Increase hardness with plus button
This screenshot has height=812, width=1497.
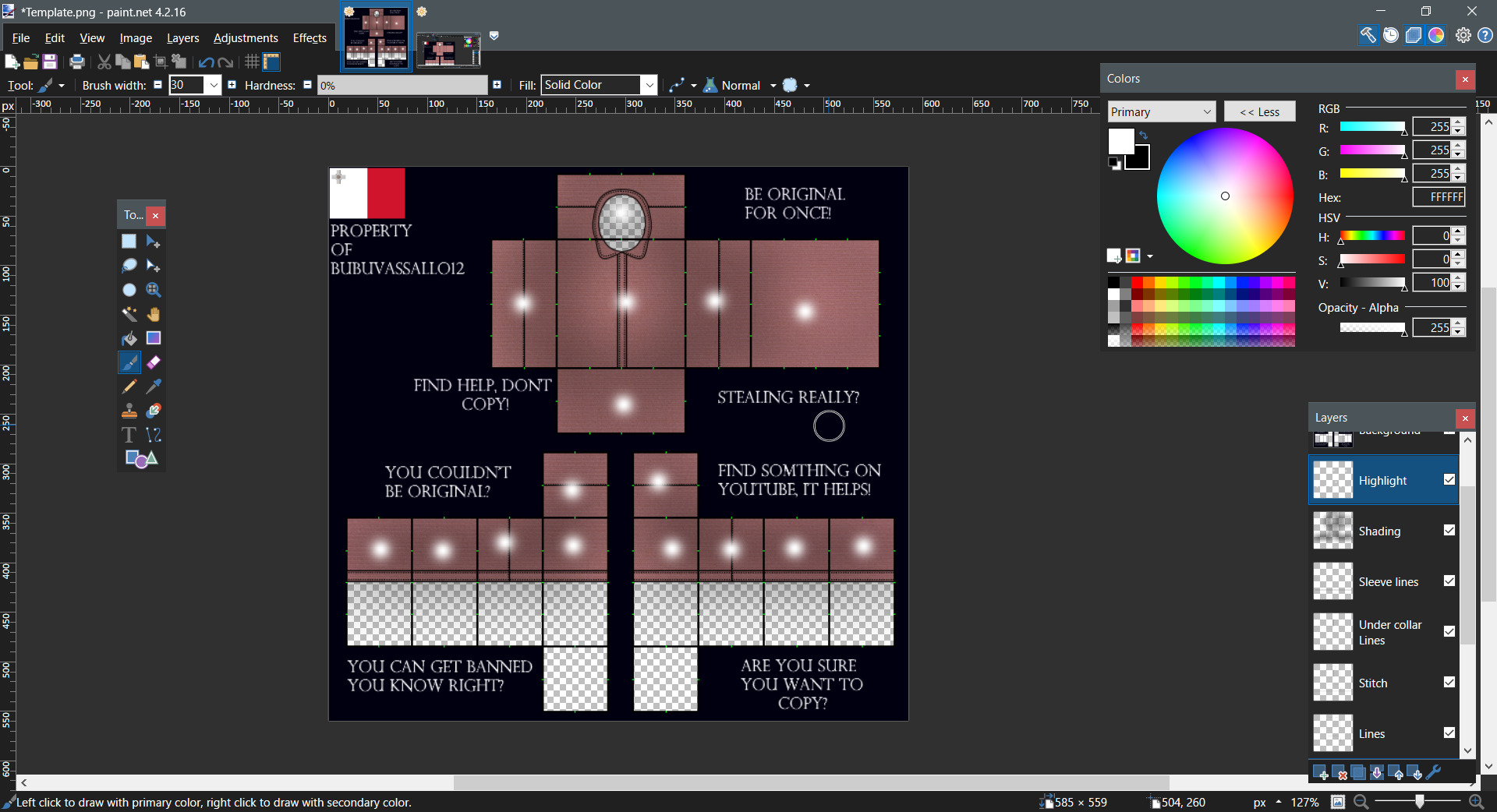[x=497, y=85]
